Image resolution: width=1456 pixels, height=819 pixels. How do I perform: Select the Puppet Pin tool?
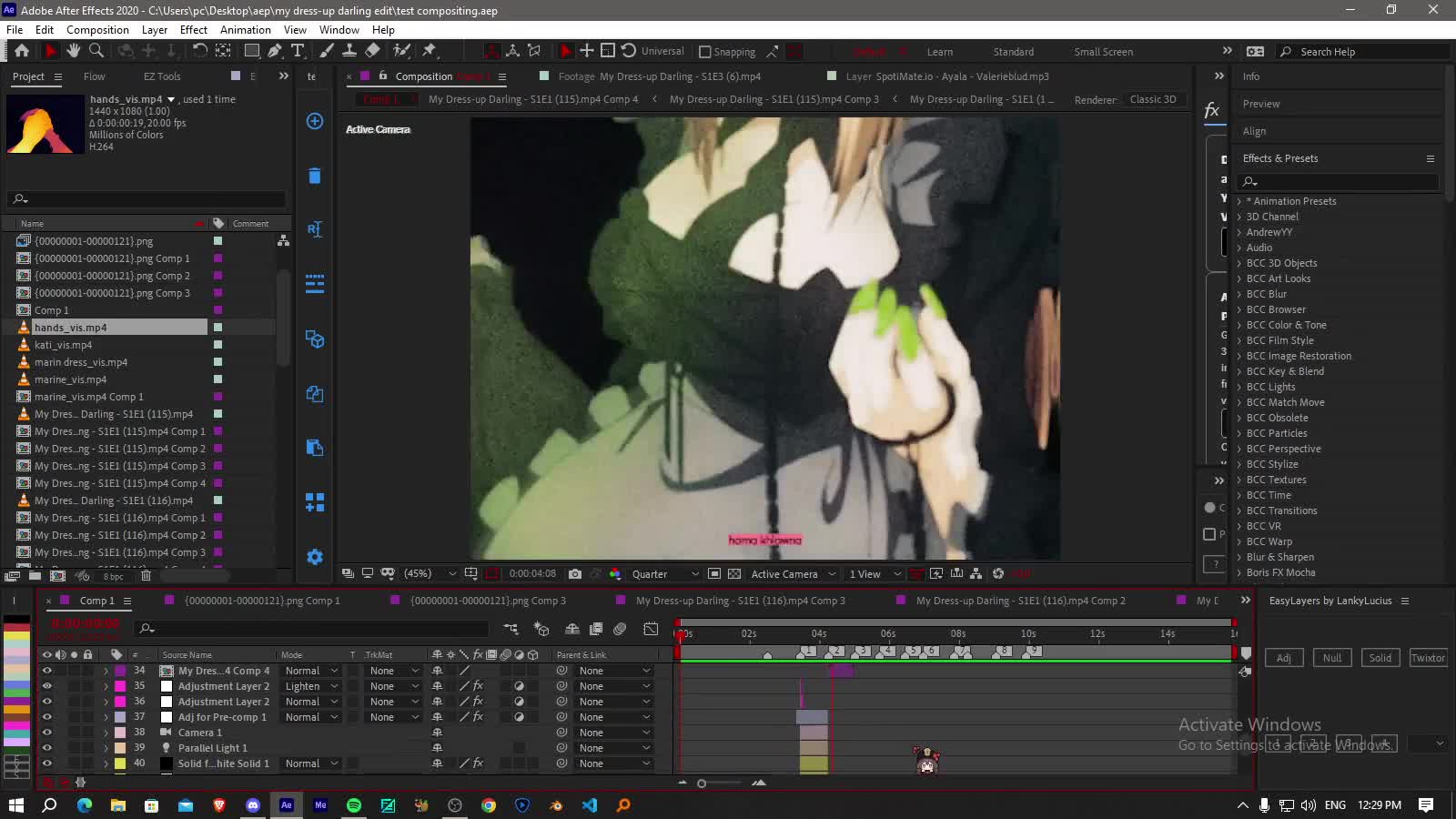430,51
